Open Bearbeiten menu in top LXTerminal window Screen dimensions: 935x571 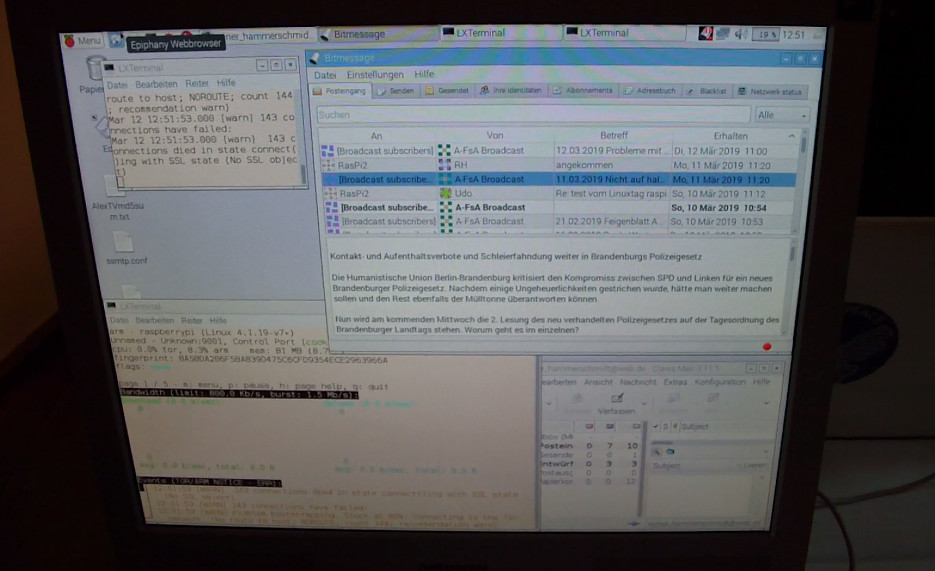click(156, 84)
